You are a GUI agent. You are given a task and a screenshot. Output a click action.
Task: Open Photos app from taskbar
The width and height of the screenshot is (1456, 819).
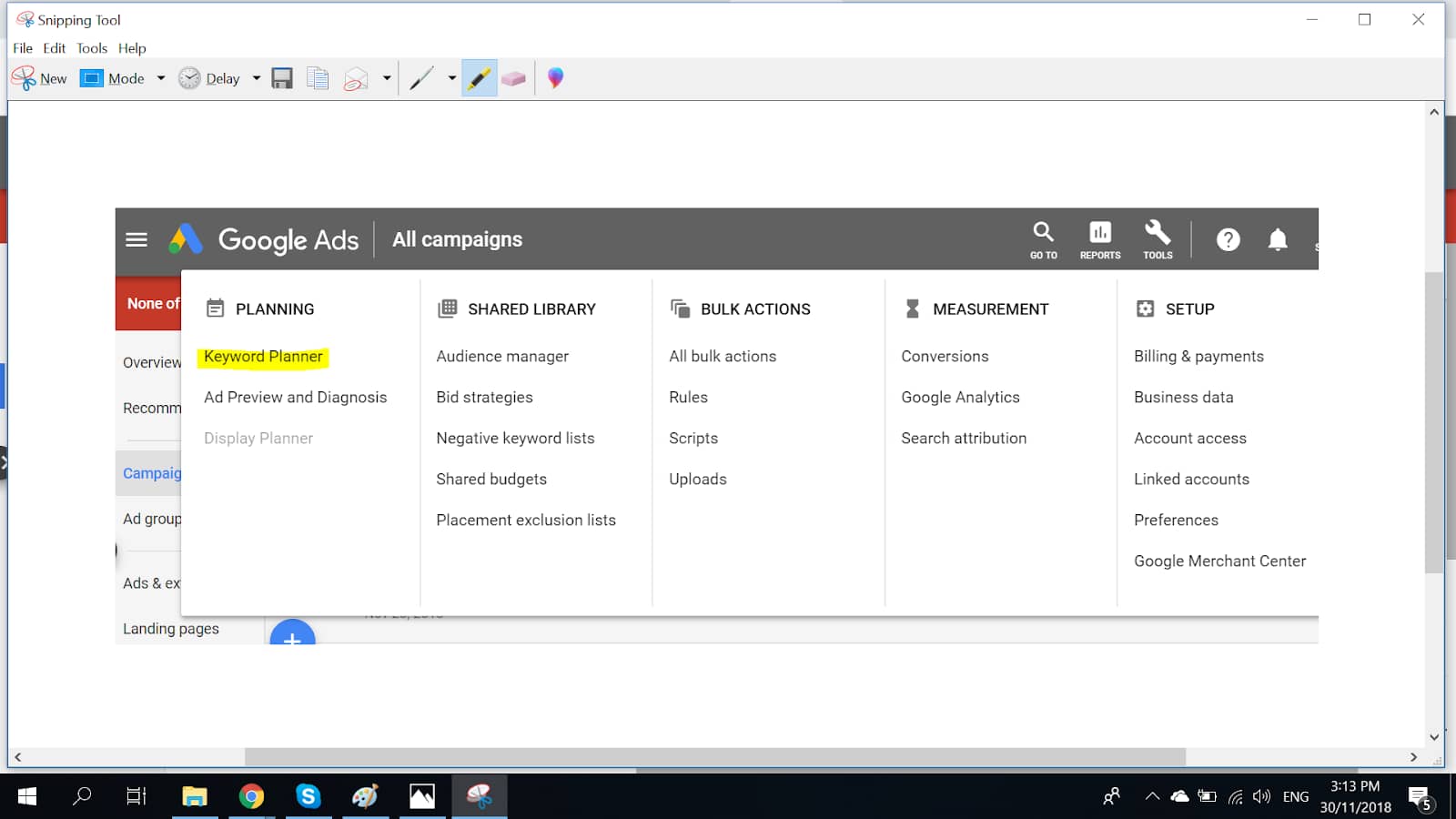pos(422,797)
